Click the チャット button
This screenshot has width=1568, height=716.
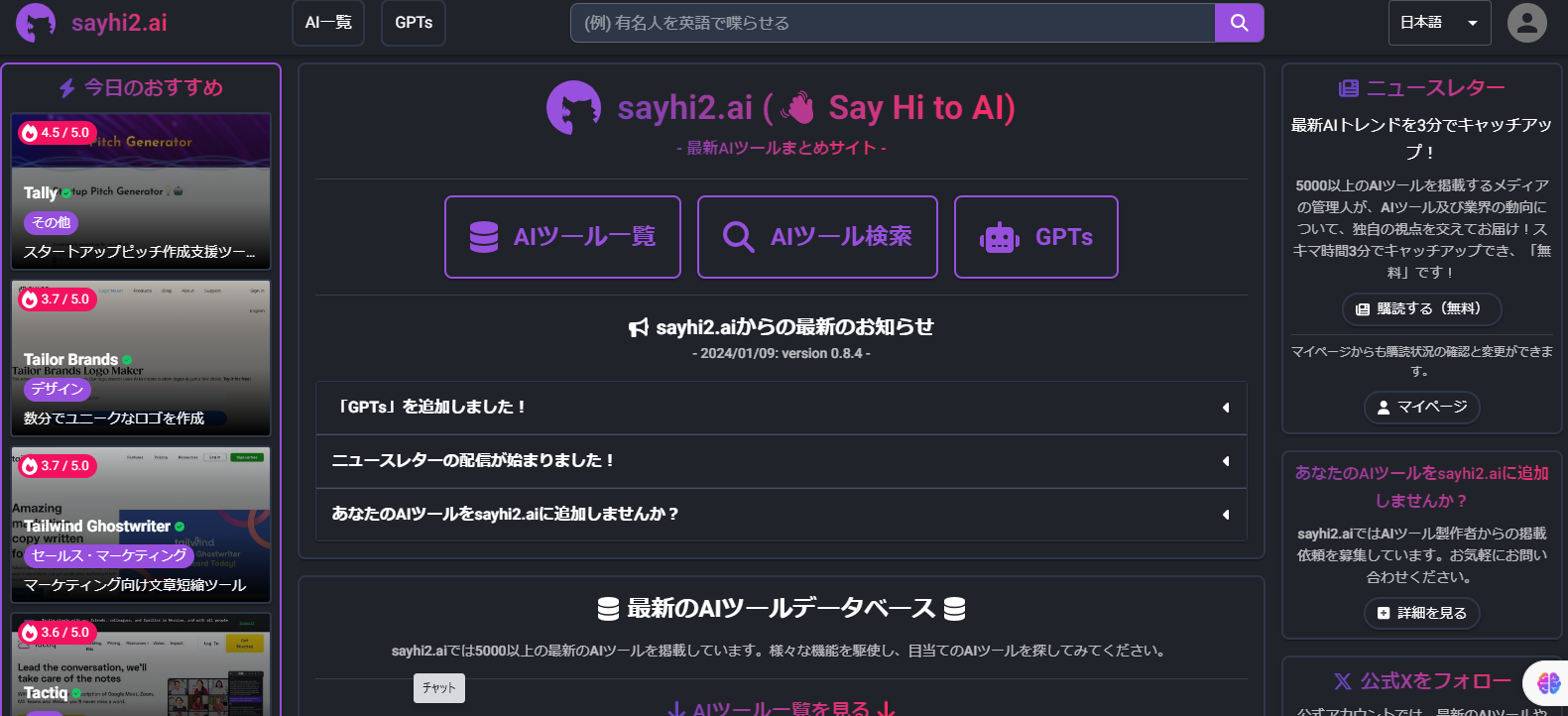pos(439,688)
